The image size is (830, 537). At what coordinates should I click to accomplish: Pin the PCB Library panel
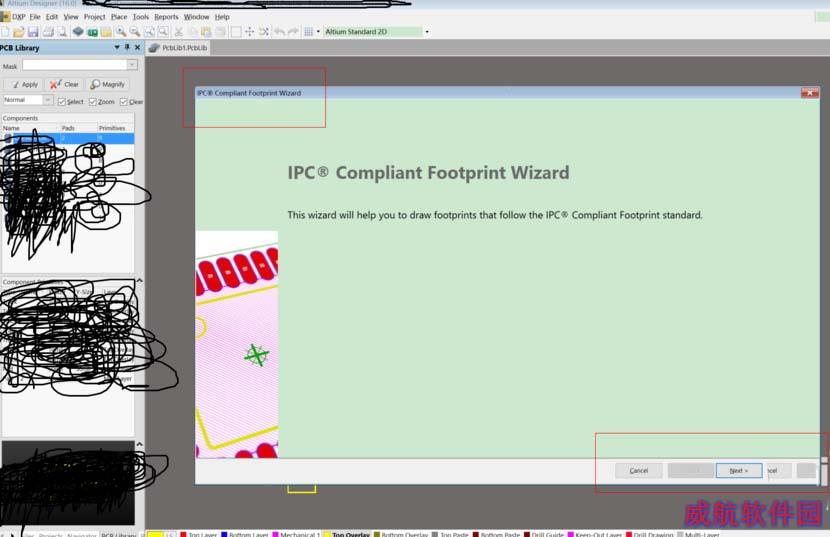coord(127,47)
